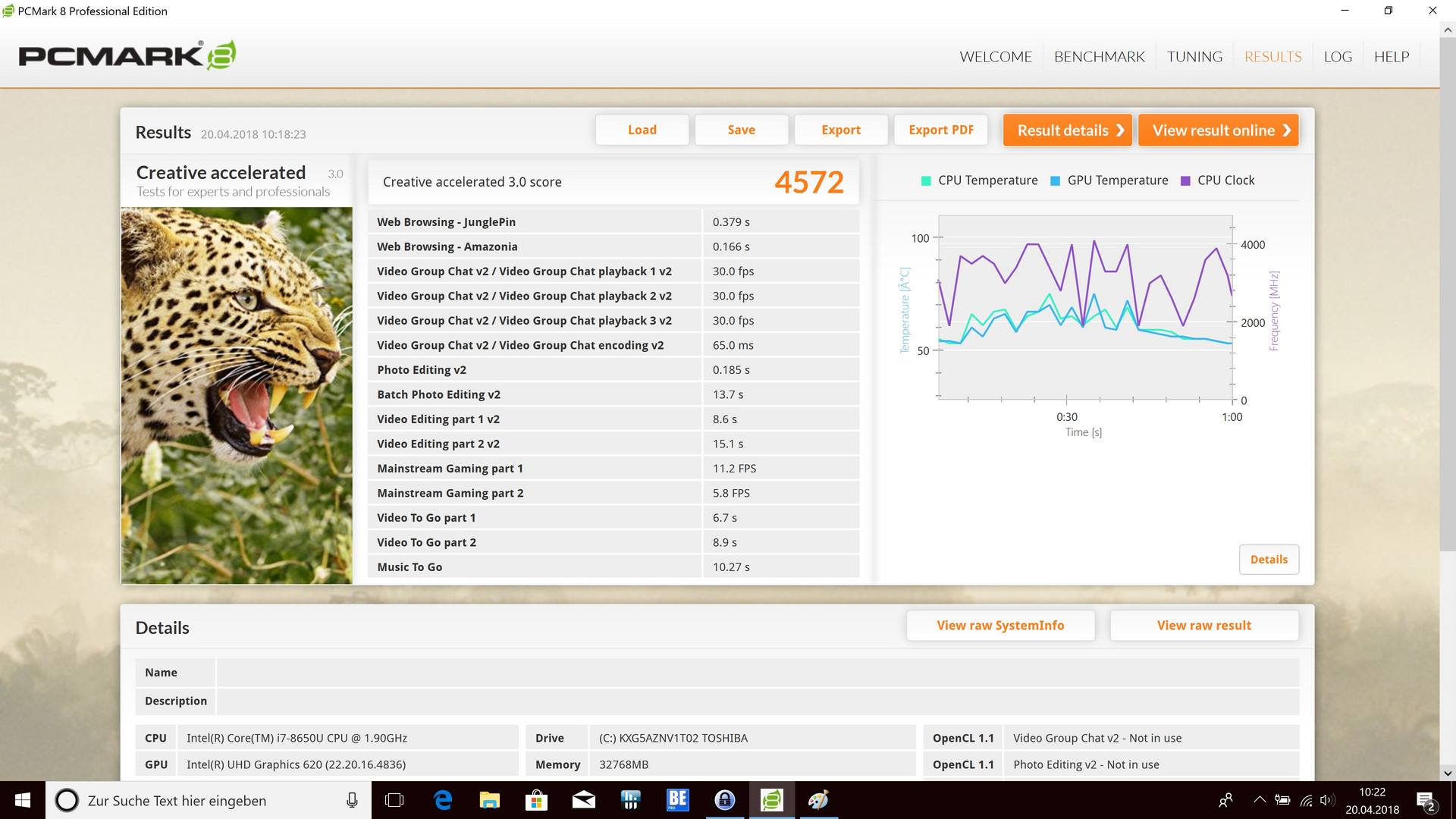Screen dimensions: 1456x819
Task: Open the Wi-Fi network tray icon
Action: pos(1306,800)
